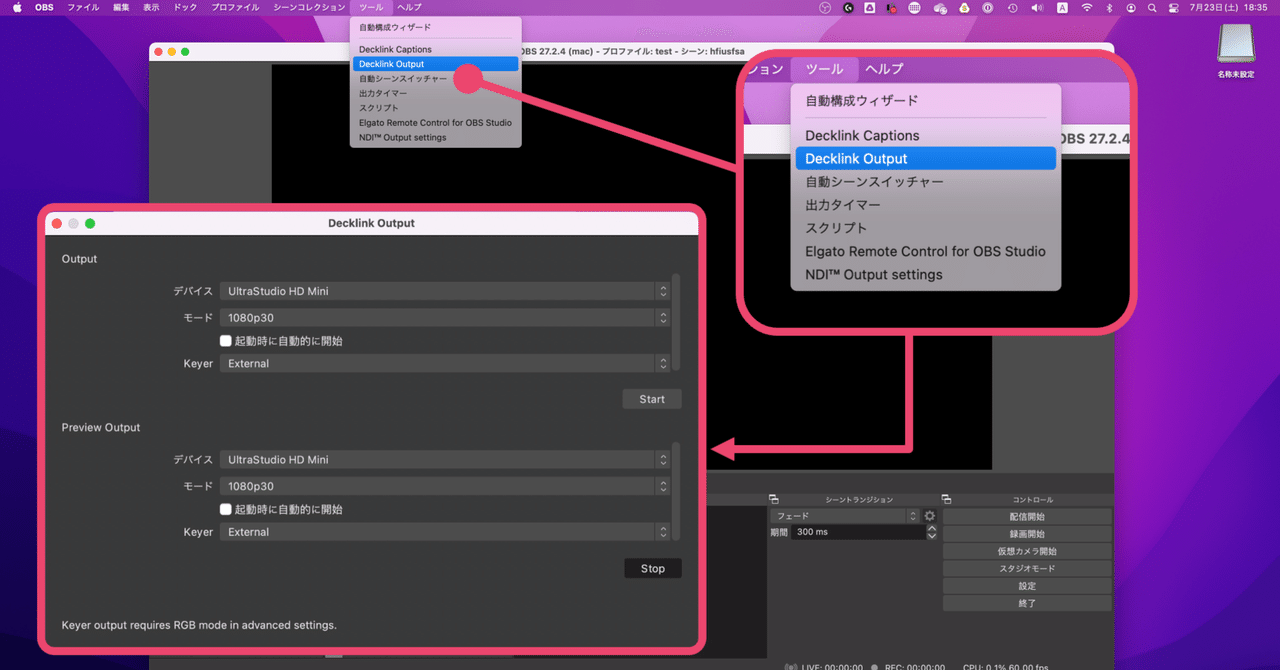This screenshot has height=670, width=1280.
Task: Click the round keyboard-grid menu bar icon
Action: (x=914, y=7)
